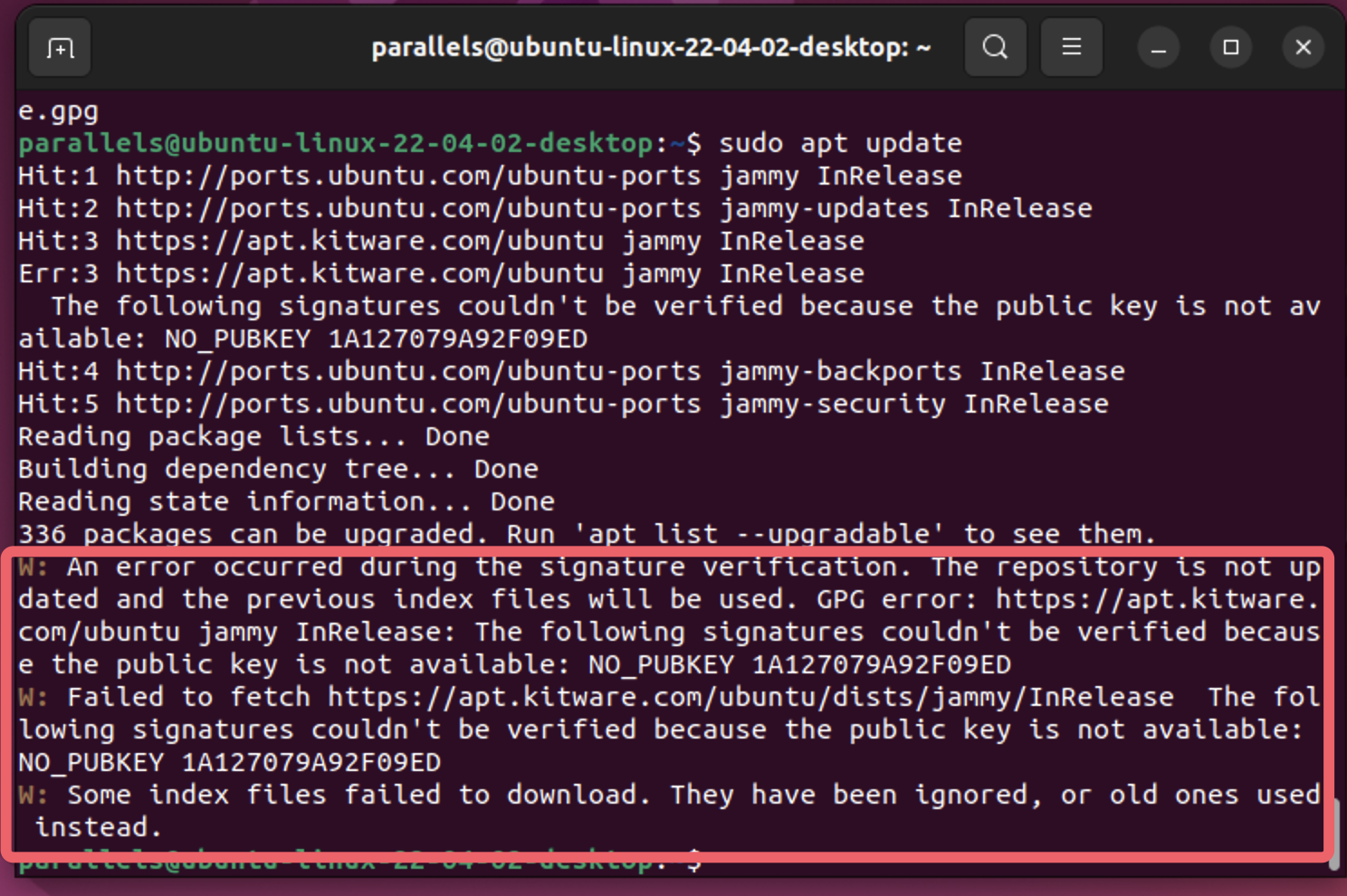Click the terminal title text

pos(651,47)
